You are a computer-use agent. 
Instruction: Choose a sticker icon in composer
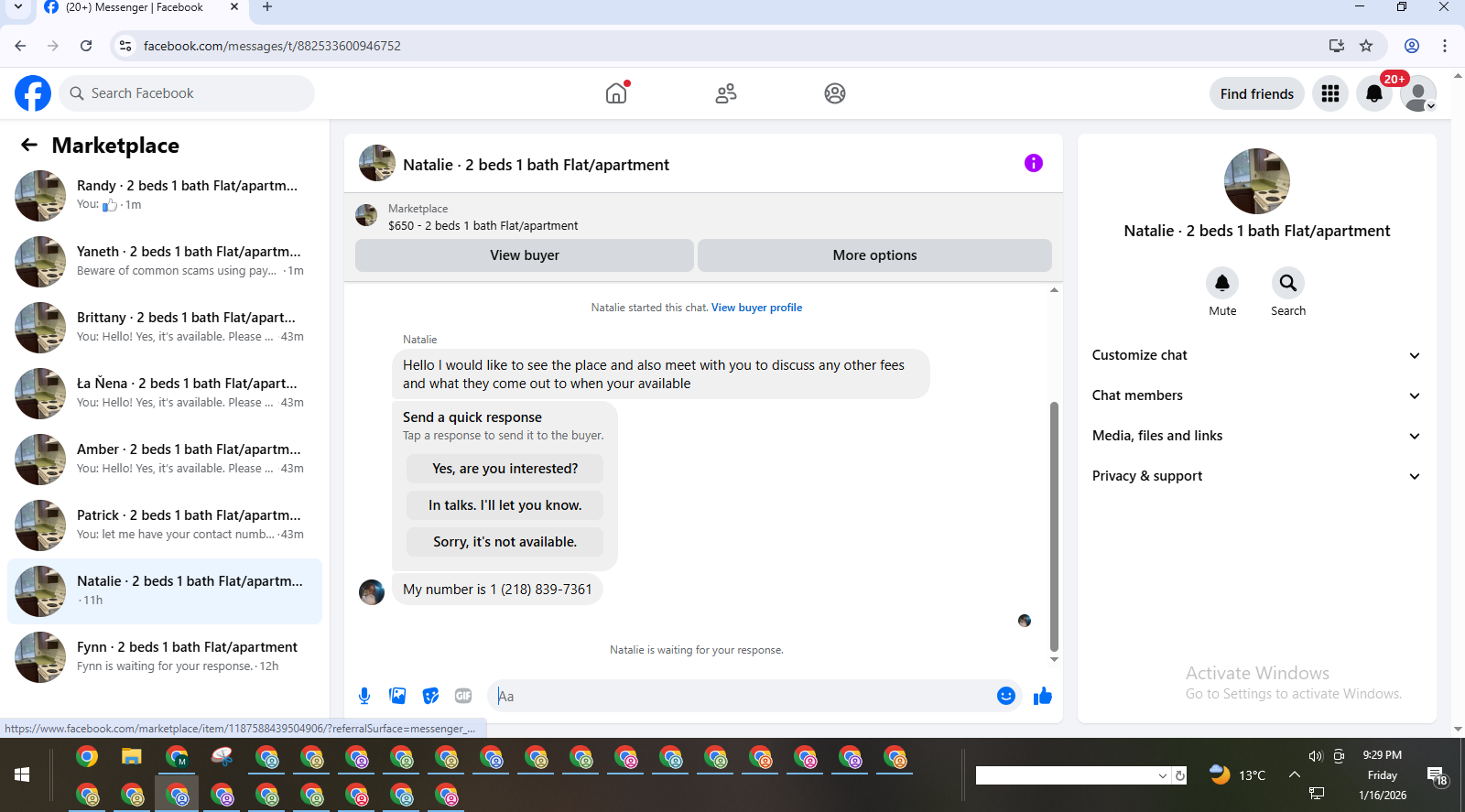pos(430,696)
